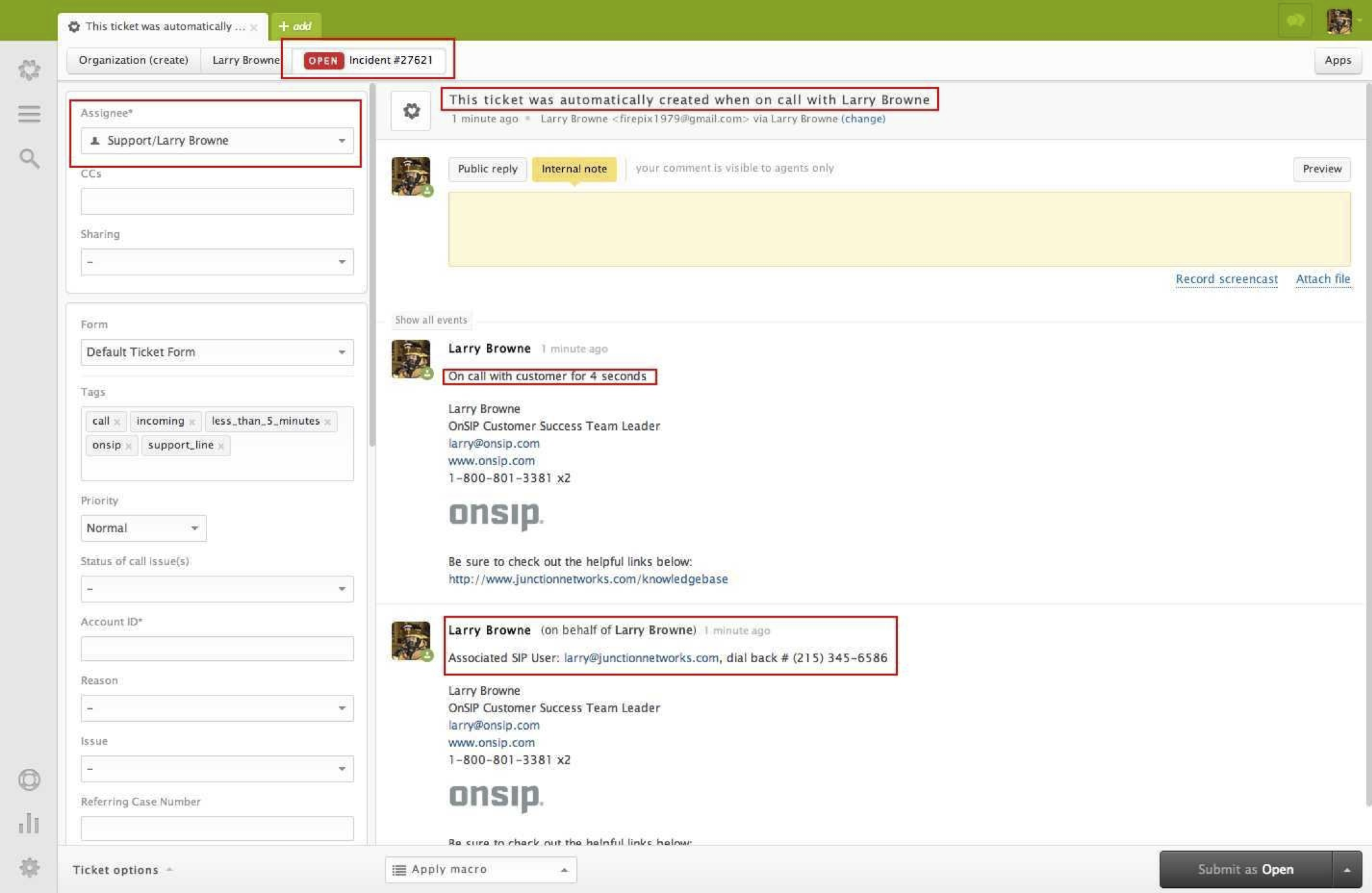Remove the 'onsip' tag
The height and width of the screenshot is (893, 1372).
pos(129,446)
